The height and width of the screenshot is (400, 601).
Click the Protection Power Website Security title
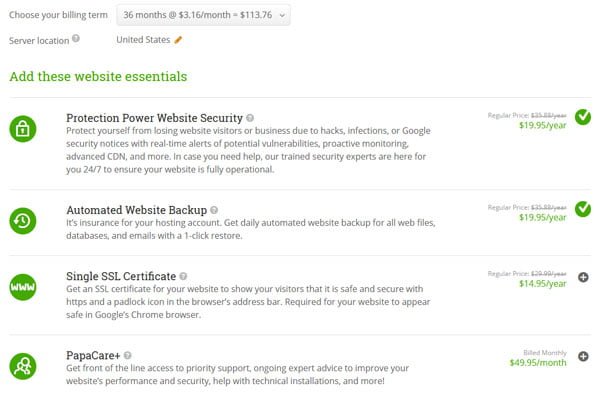click(x=154, y=118)
